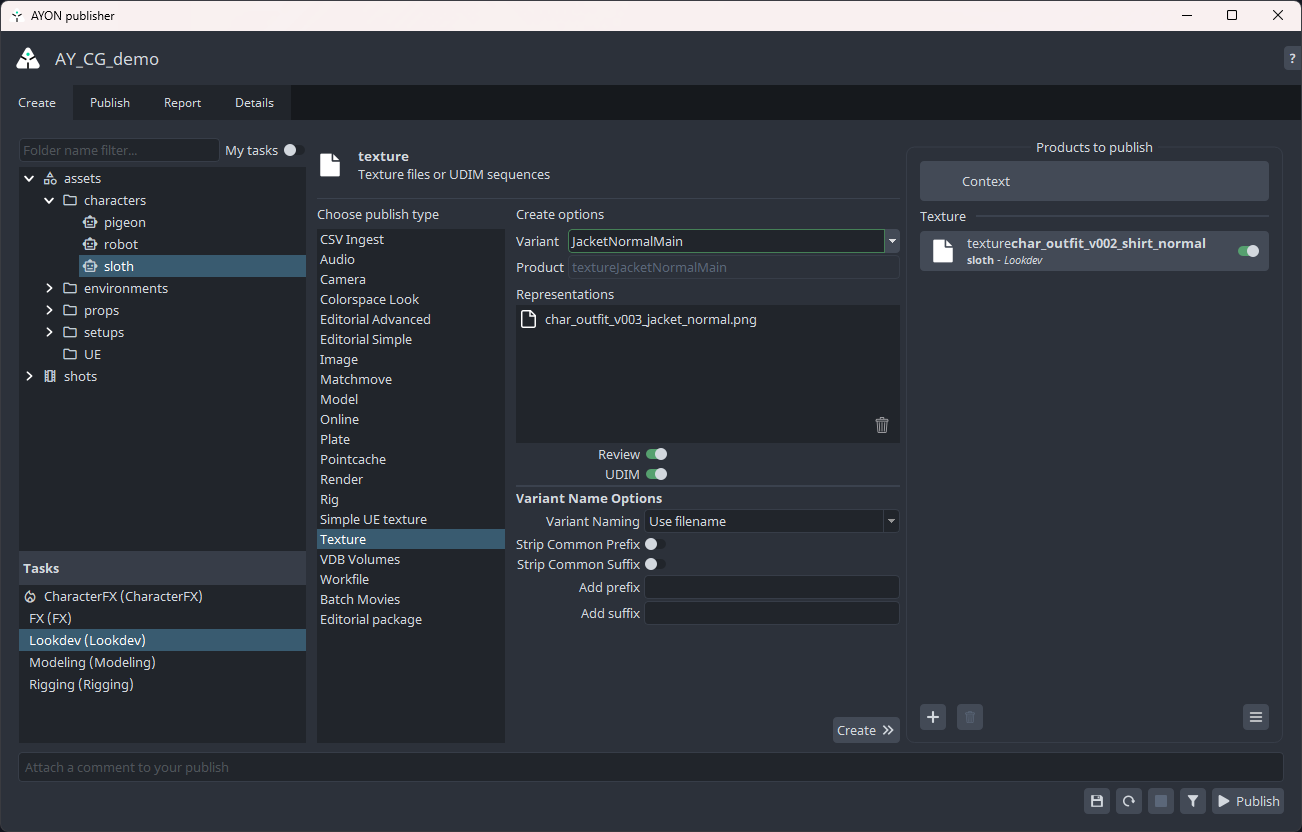
Task: Click the large texture header file icon
Action: click(329, 165)
